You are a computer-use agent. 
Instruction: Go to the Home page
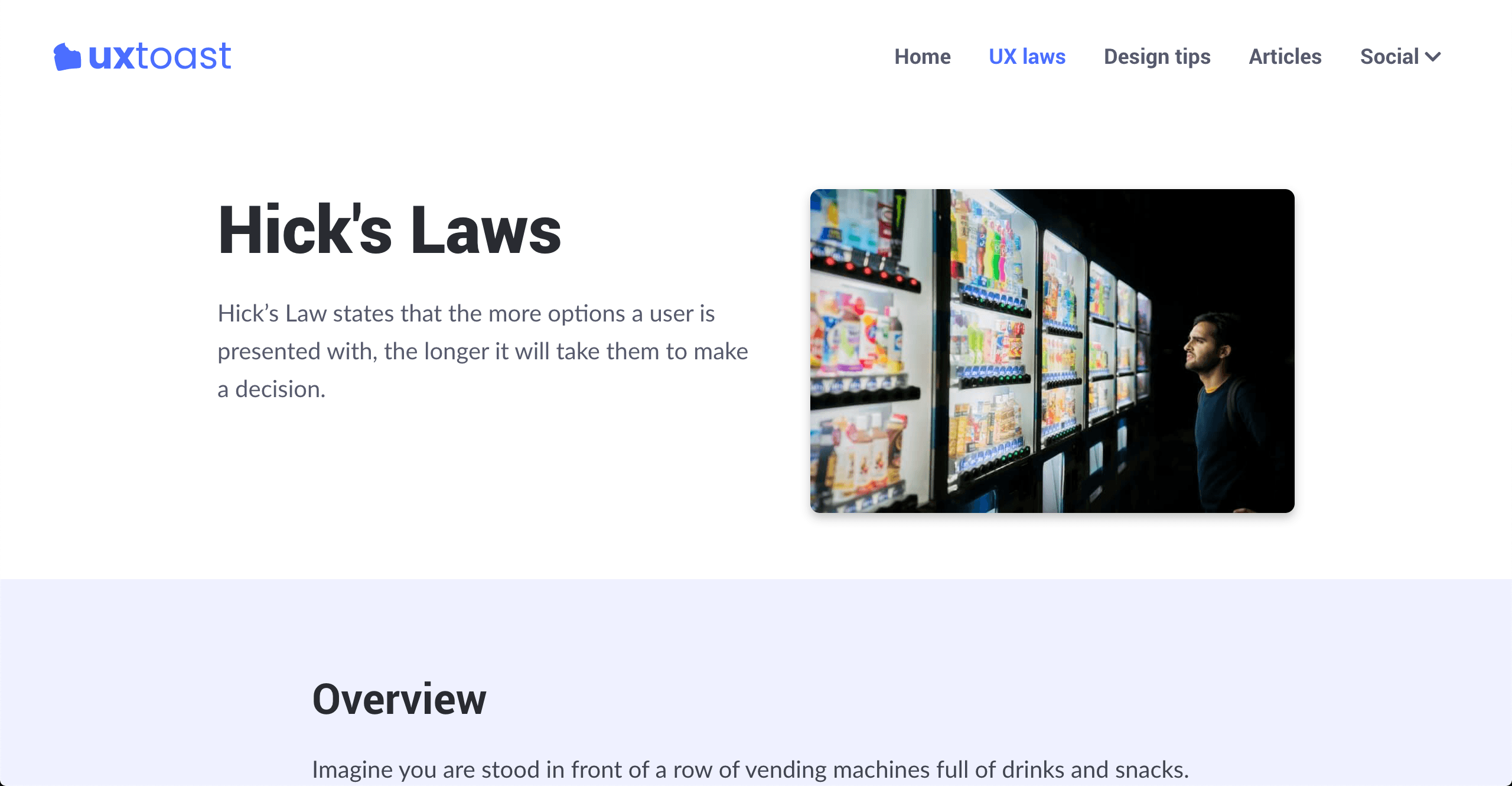pos(922,57)
